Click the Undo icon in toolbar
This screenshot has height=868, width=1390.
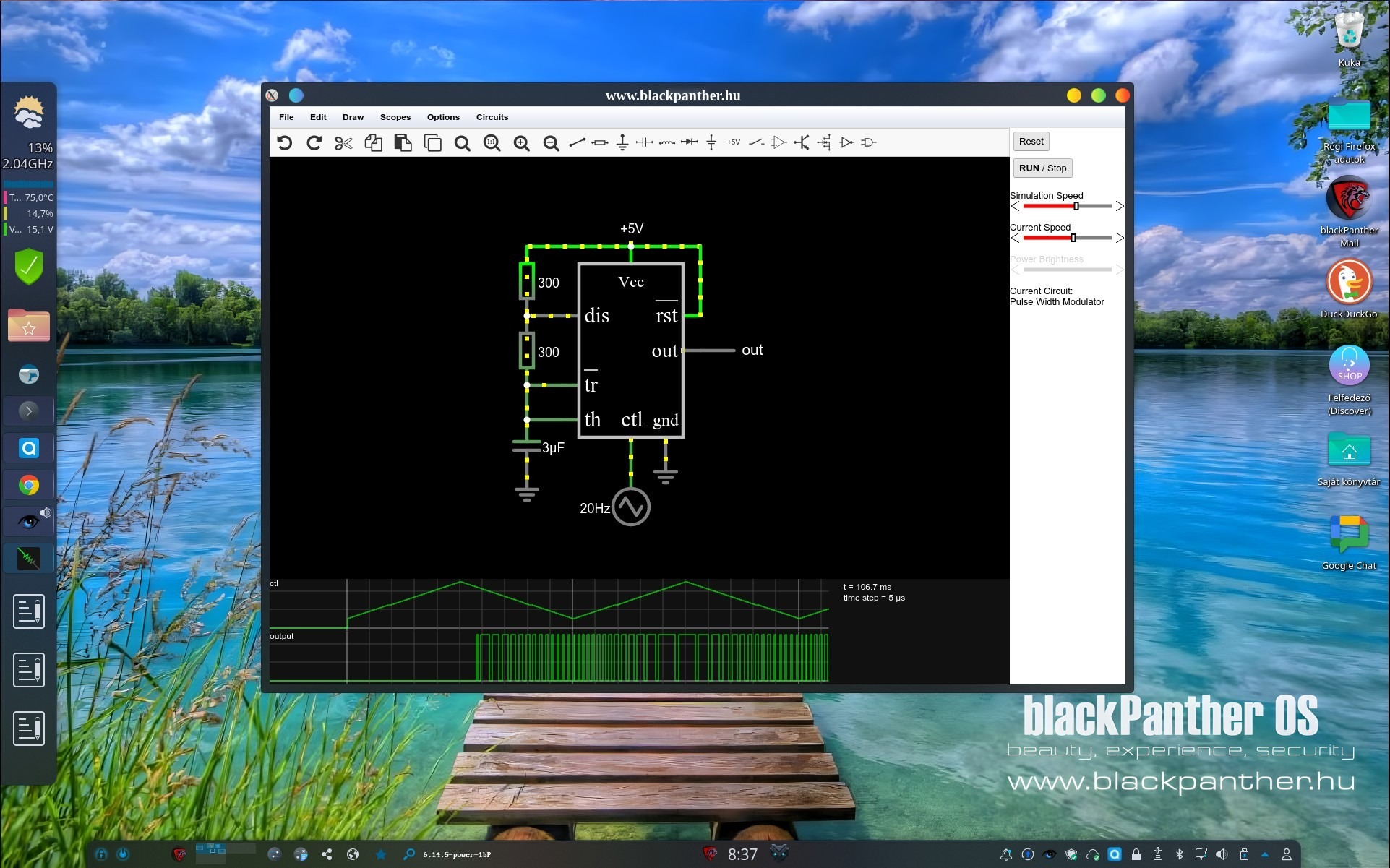coord(284,143)
